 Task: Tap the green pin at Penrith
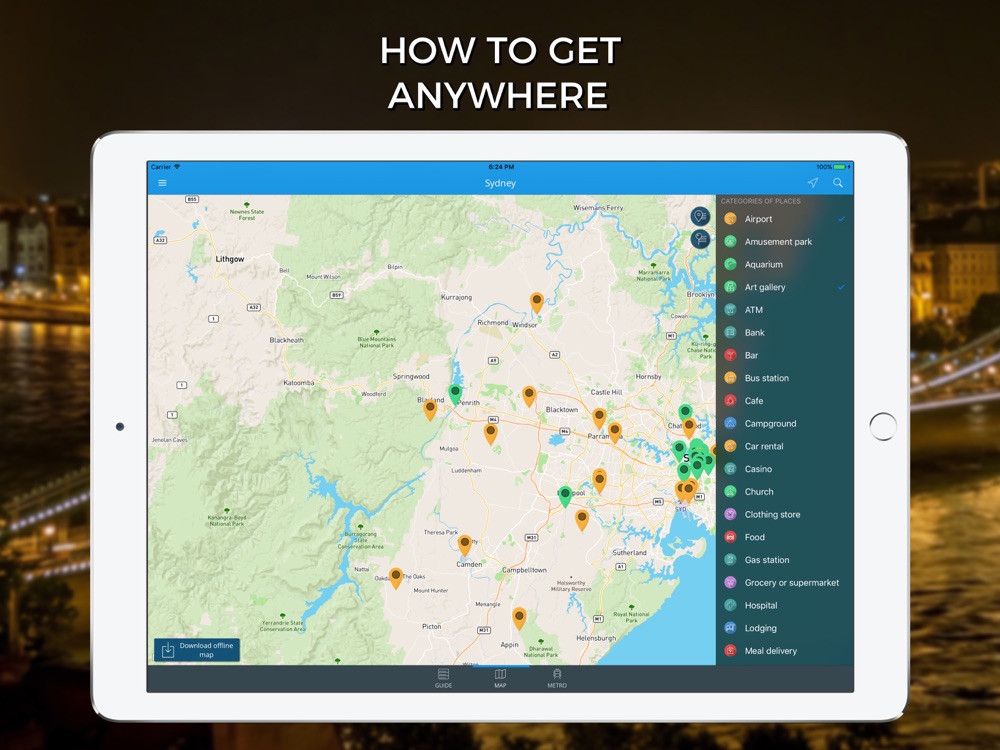coord(455,393)
